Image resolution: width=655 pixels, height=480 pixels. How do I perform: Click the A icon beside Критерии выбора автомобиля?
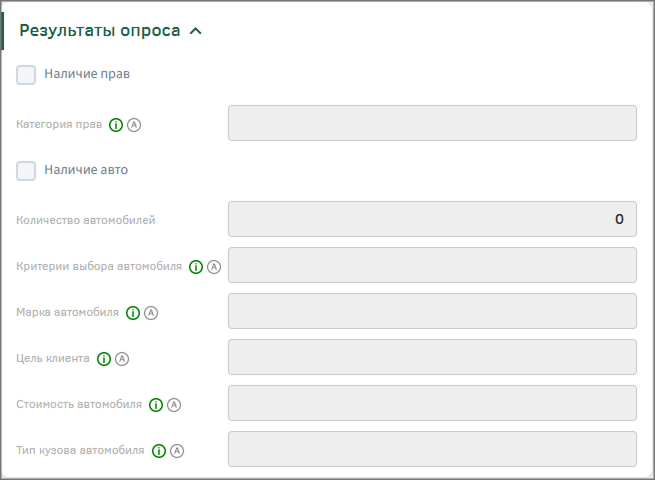point(214,267)
